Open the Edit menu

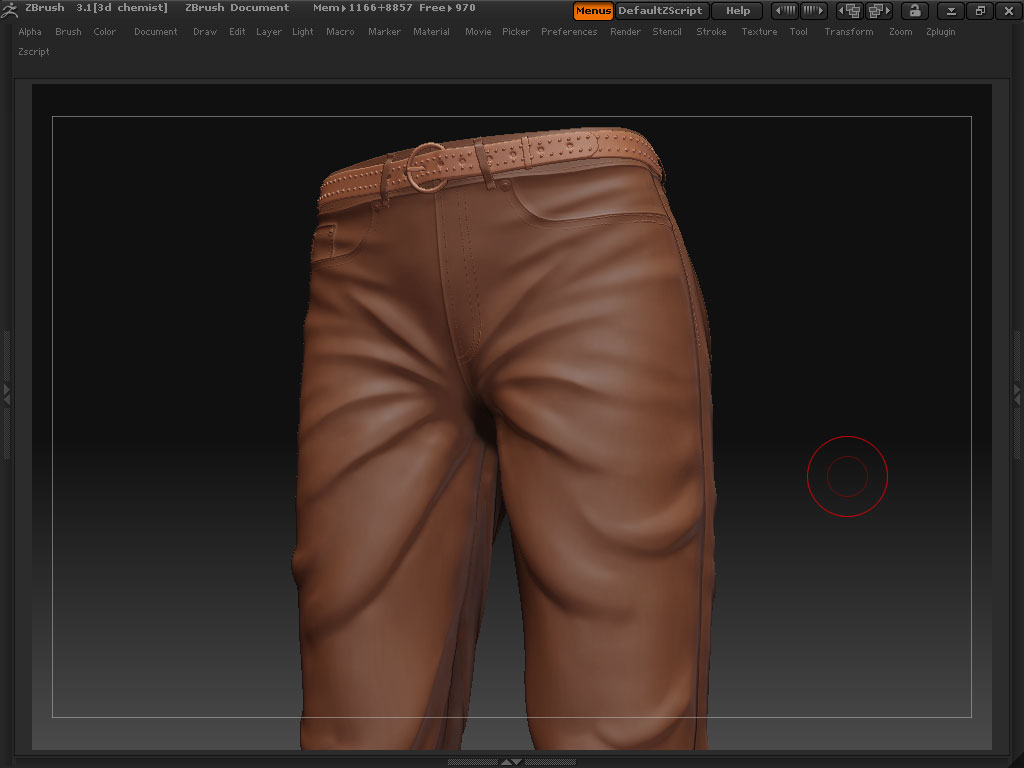coord(237,31)
